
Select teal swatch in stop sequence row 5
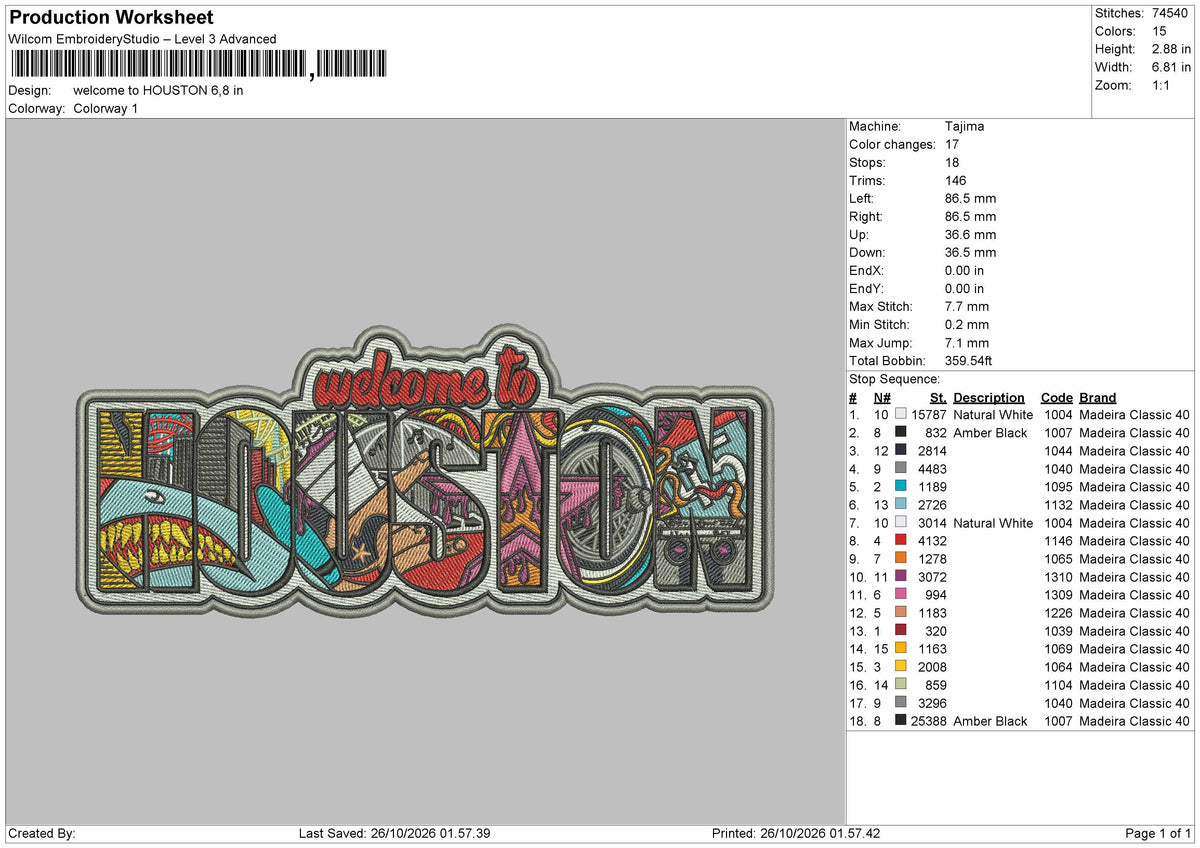[x=901, y=486]
